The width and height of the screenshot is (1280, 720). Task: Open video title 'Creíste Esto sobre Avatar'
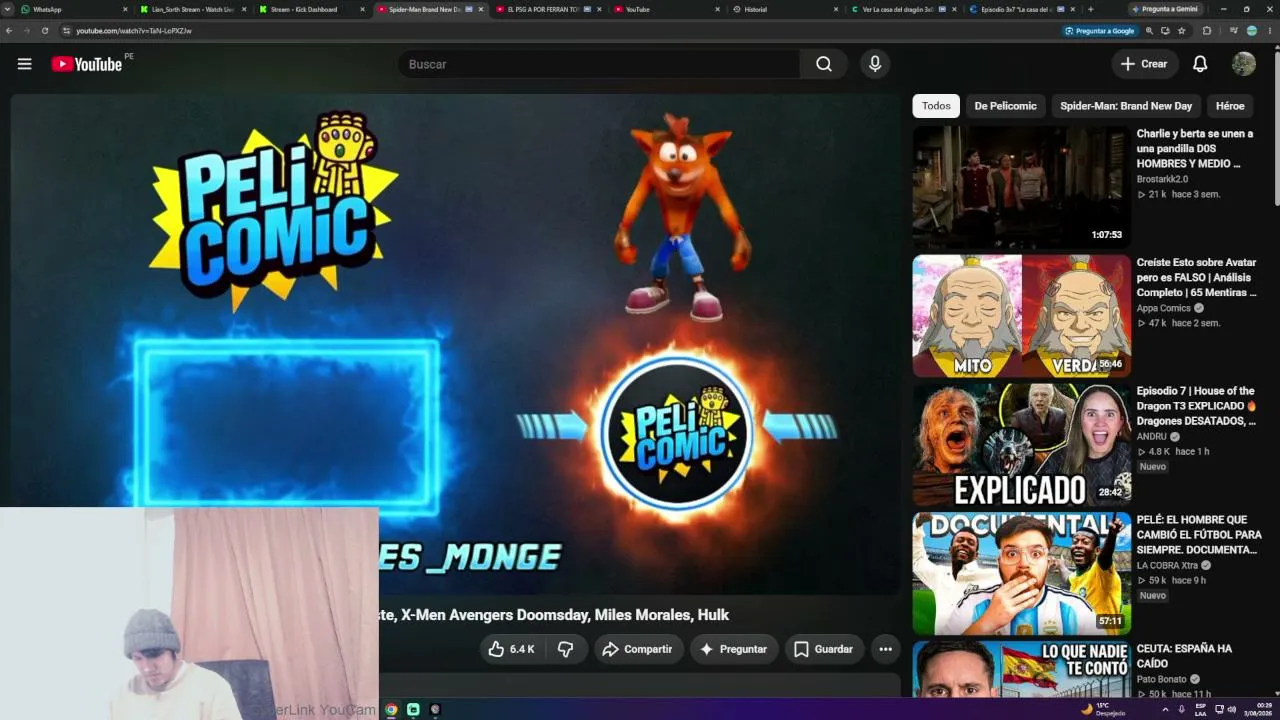click(1197, 277)
